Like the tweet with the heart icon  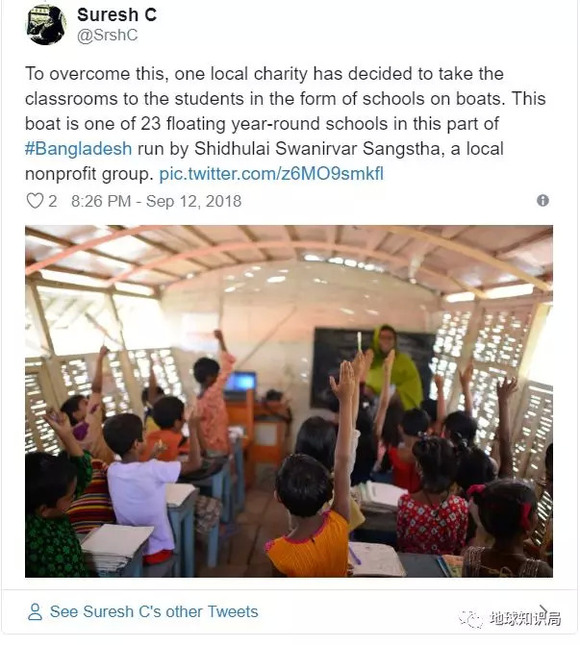click(x=35, y=201)
